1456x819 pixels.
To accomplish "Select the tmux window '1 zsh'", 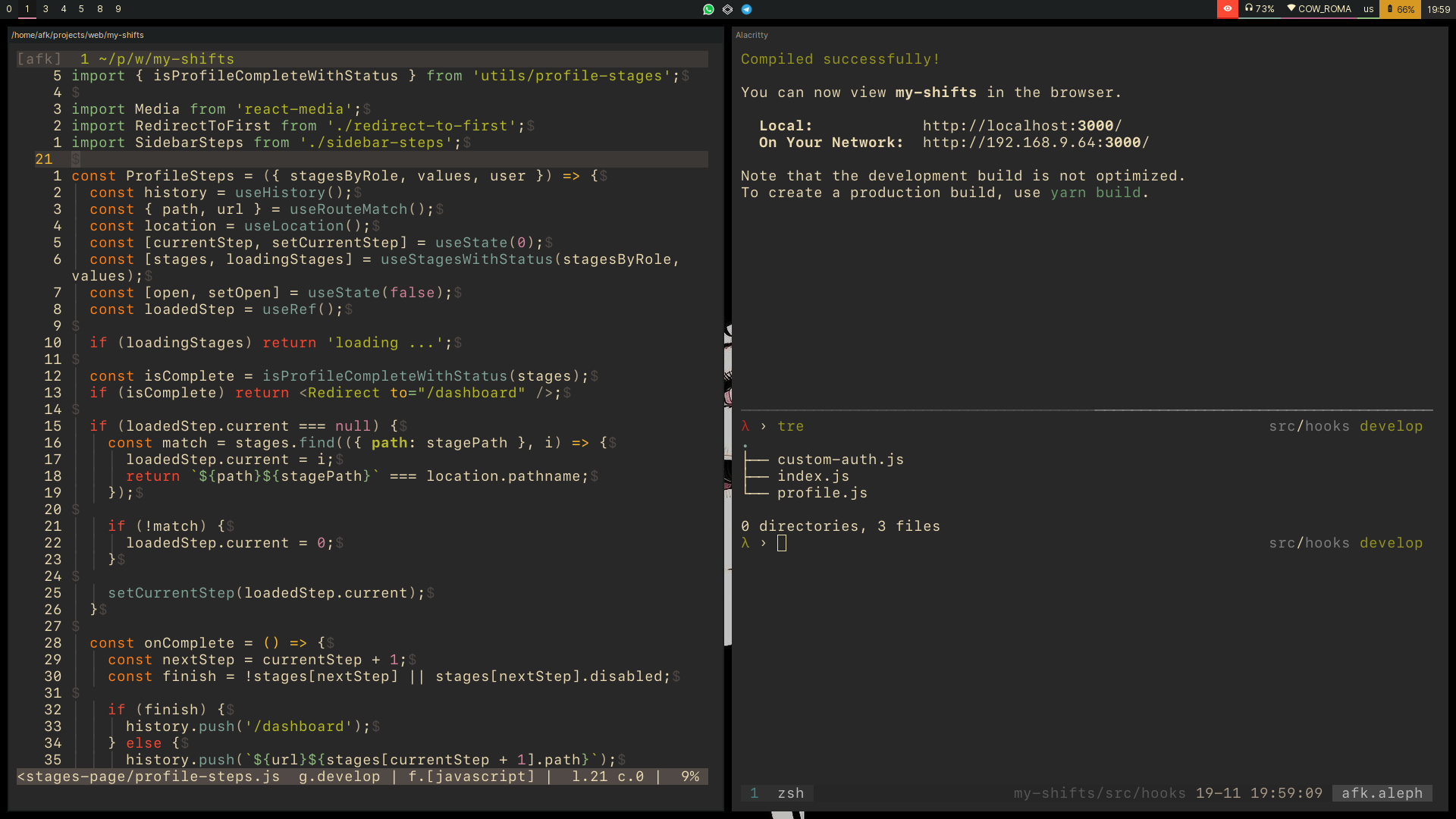I will coord(777,793).
